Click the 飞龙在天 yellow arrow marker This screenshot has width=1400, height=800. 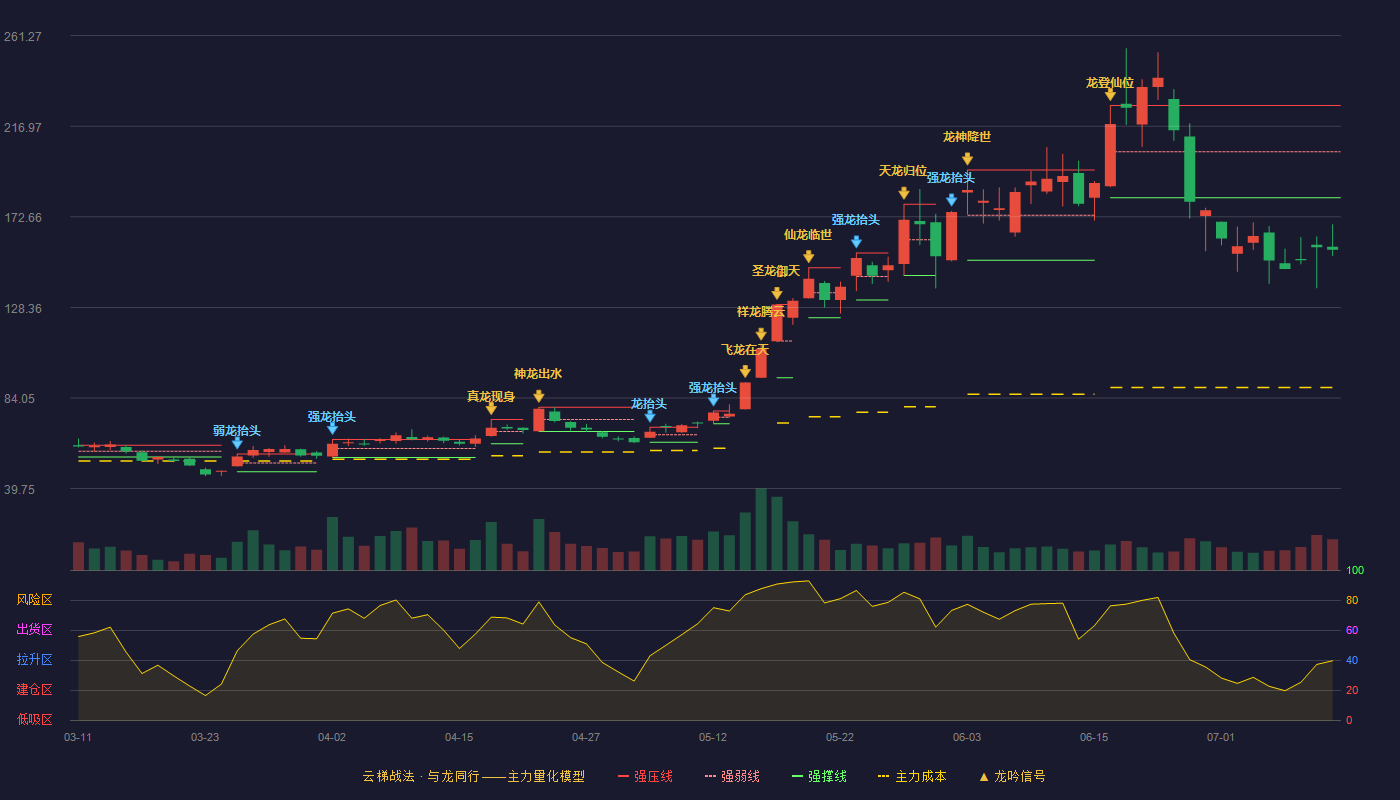click(x=745, y=372)
